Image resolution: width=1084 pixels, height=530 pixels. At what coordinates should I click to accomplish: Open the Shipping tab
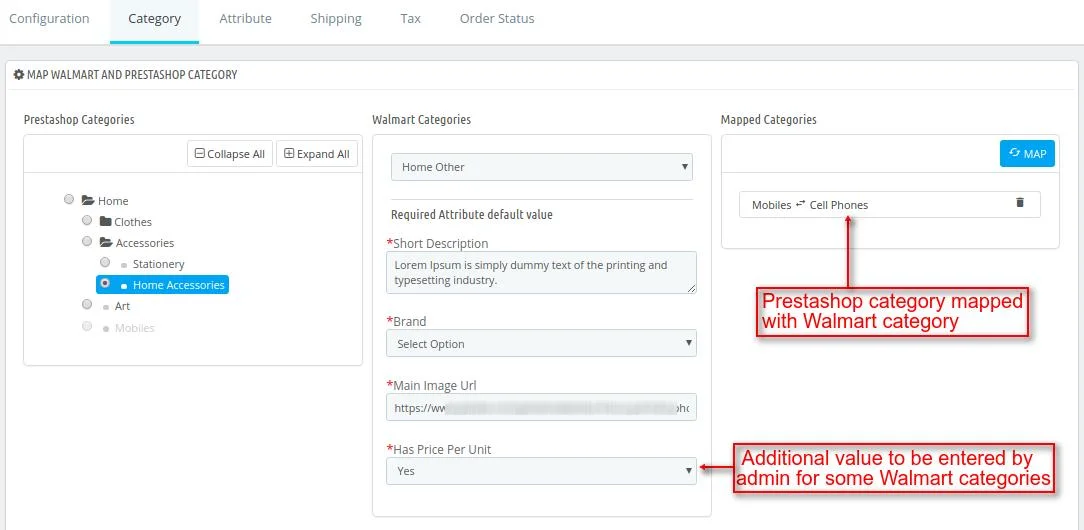[336, 19]
